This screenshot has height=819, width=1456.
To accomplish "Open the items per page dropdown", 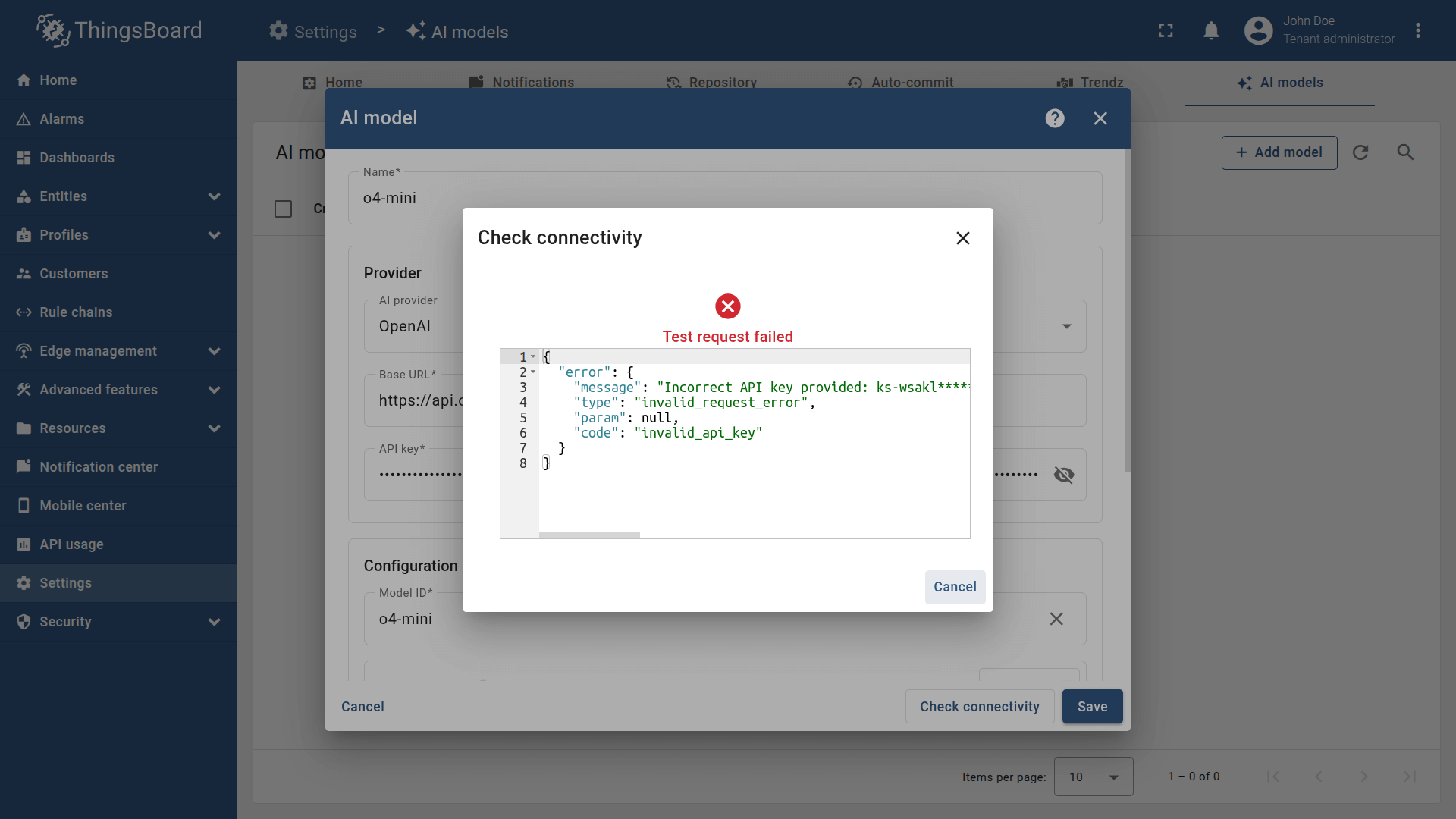I will [1094, 777].
